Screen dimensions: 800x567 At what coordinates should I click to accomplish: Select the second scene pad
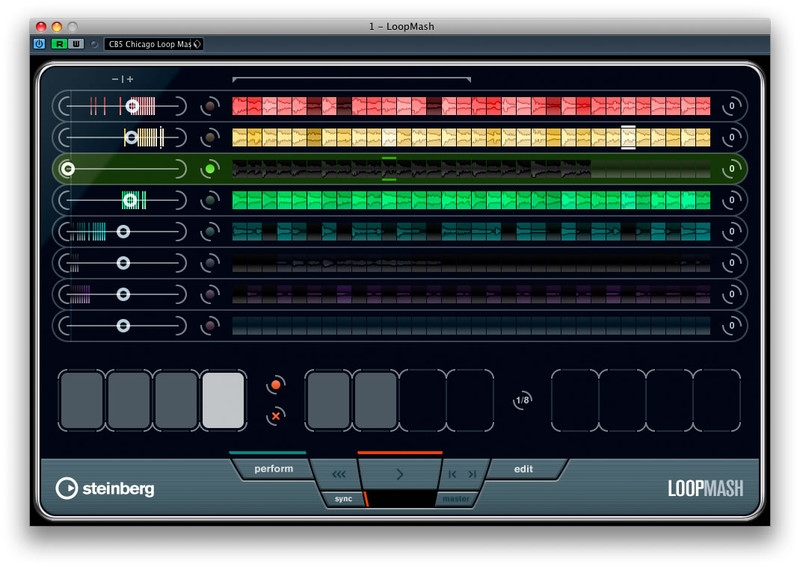pos(129,401)
